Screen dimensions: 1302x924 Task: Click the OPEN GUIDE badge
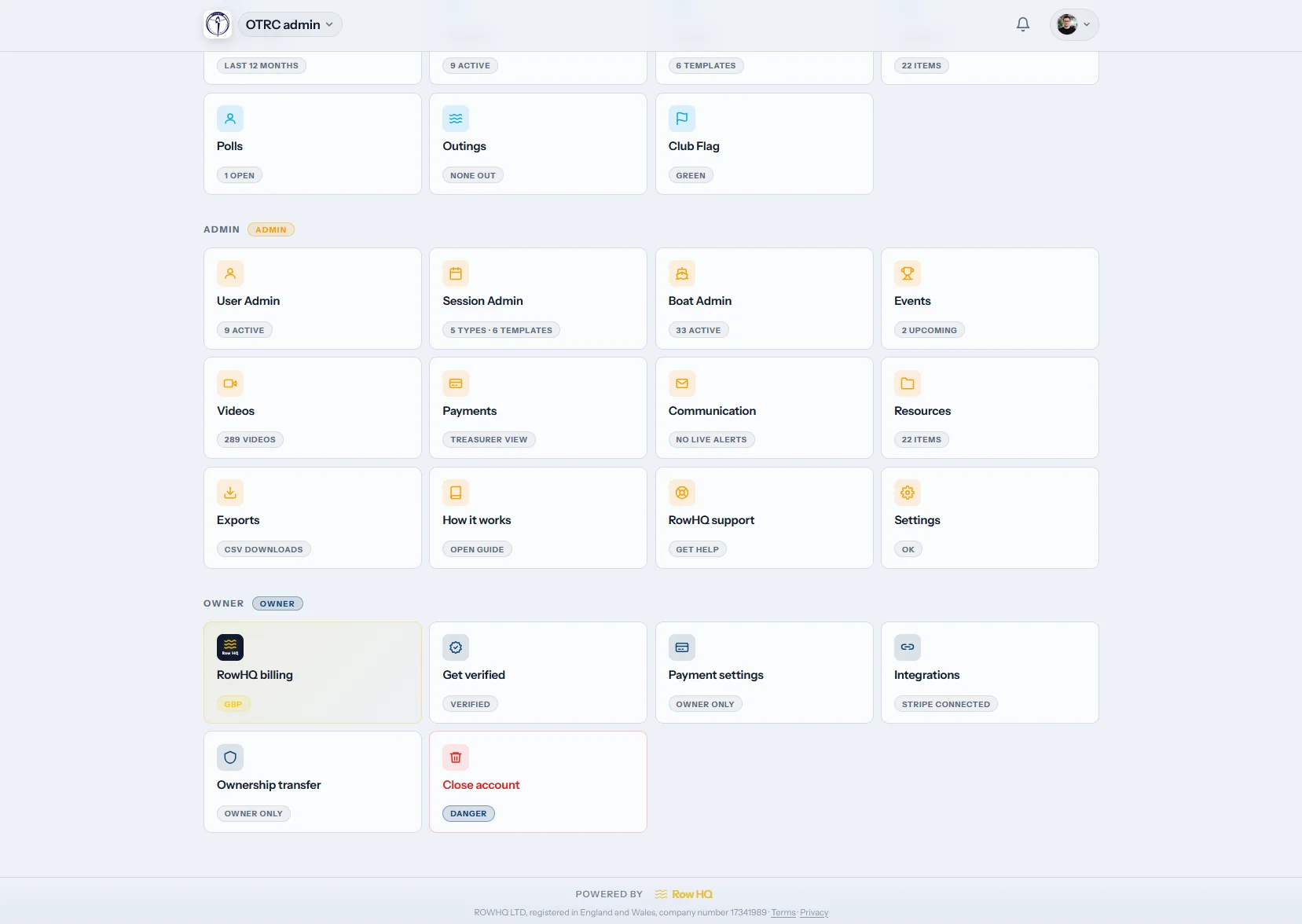477,549
